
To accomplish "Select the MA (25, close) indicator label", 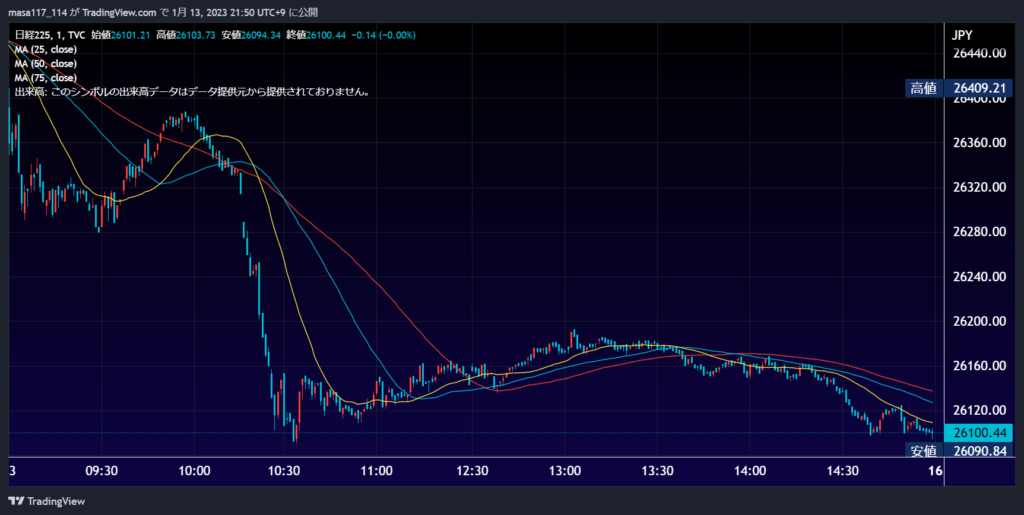I will point(46,50).
